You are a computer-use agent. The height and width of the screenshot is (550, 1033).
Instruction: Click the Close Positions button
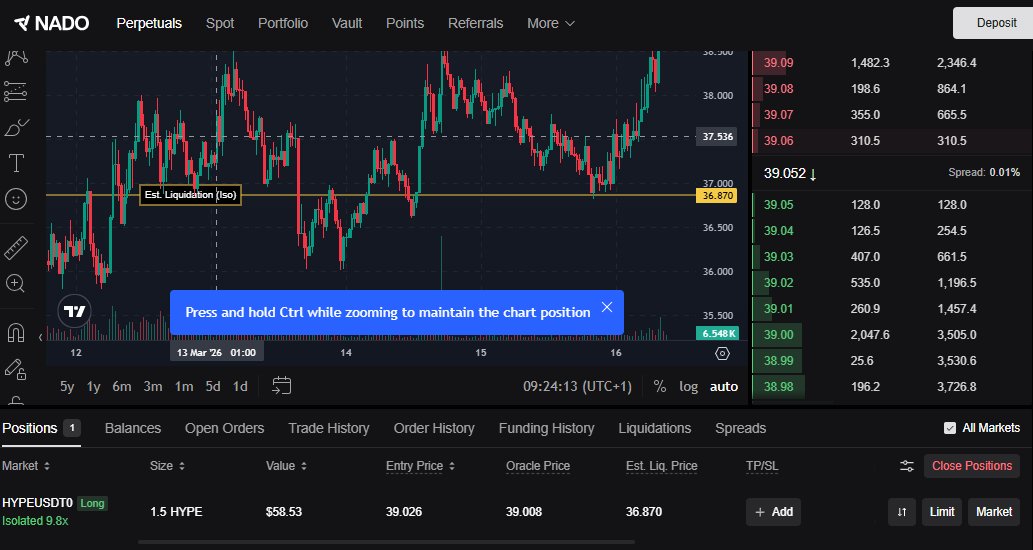972,466
